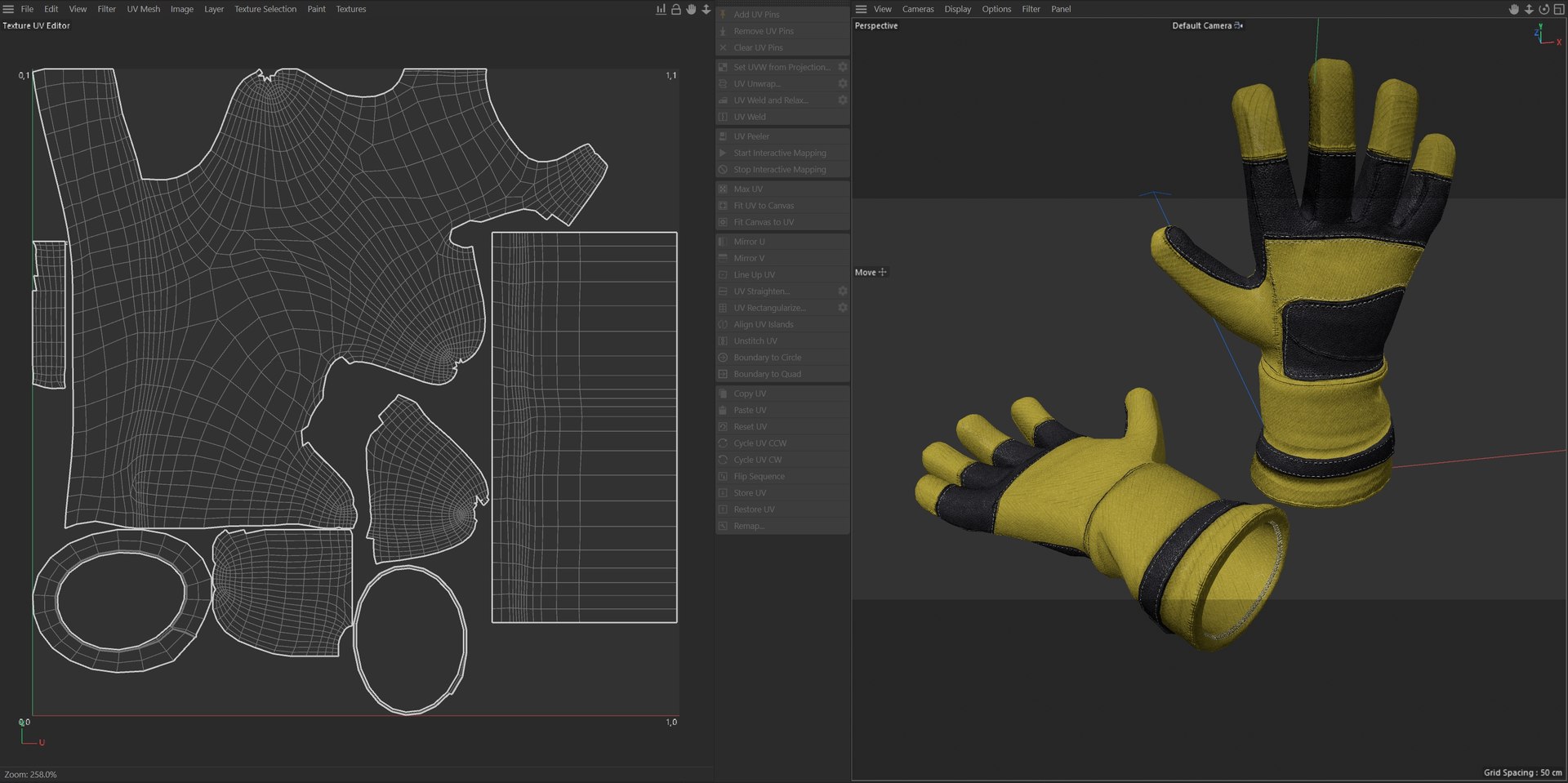Click Add UV Pins
1568x783 pixels.
pyautogui.click(x=782, y=14)
